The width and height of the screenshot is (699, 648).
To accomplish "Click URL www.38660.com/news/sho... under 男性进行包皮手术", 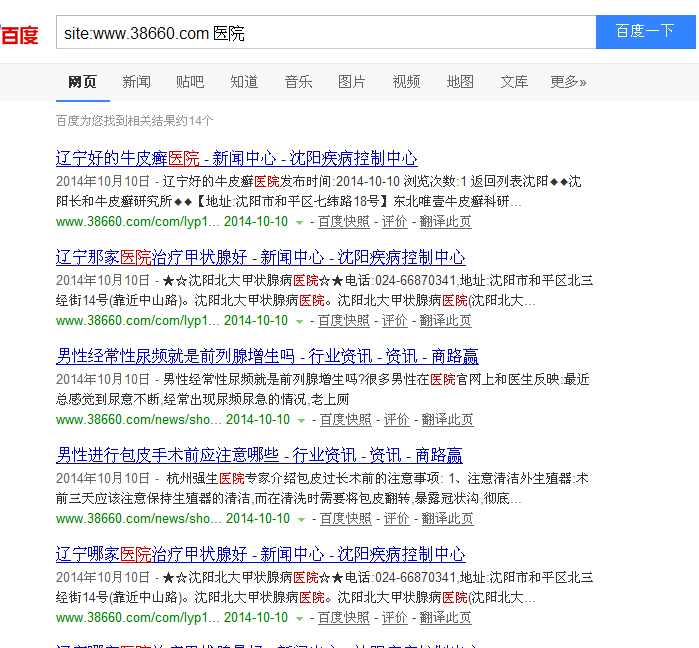I will coord(139,518).
